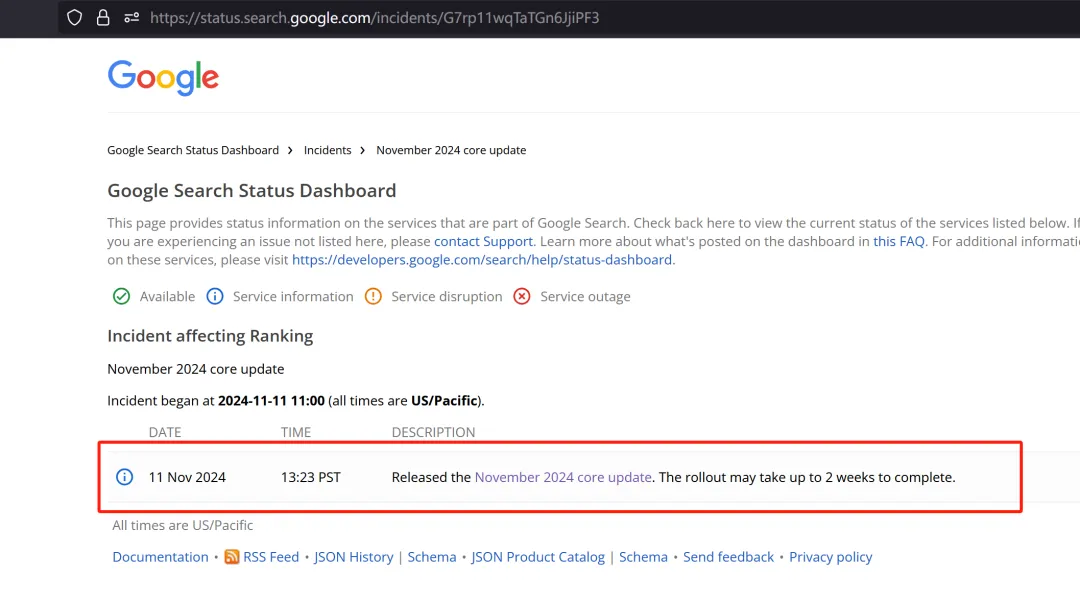Viewport: 1080px width, 601px height.
Task: Click the DATE column header
Action: 165,432
